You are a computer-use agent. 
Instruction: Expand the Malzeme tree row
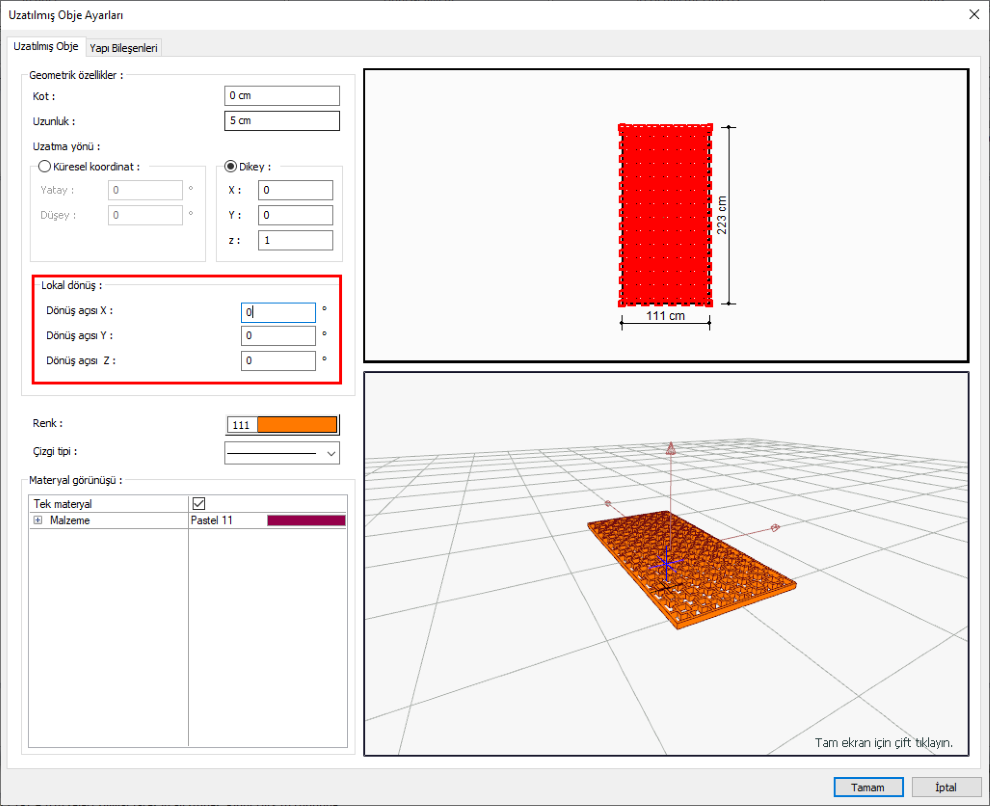[38, 521]
